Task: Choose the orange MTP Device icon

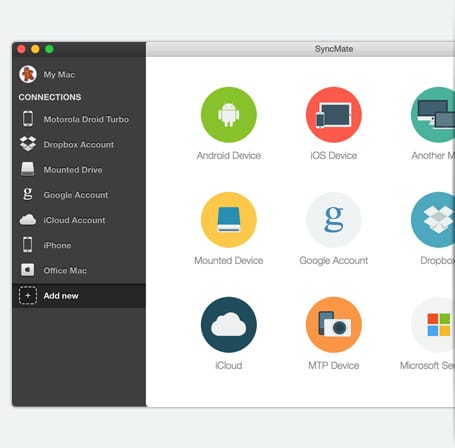Action: 334,325
